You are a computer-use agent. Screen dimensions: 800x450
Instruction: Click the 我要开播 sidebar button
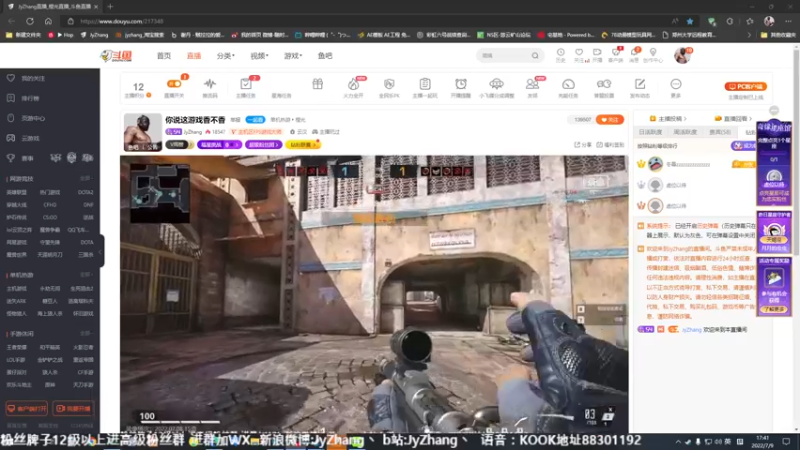pos(73,409)
